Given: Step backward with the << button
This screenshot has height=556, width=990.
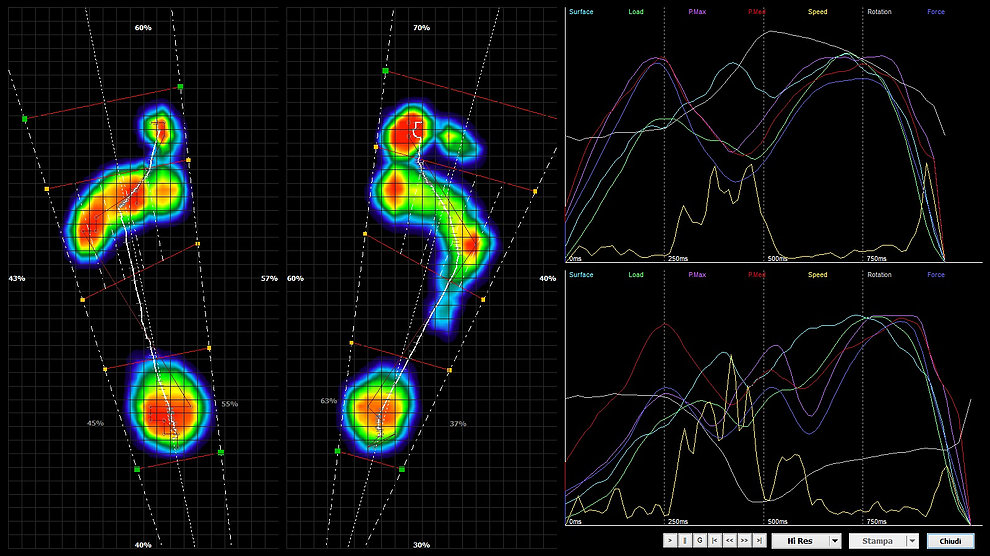Looking at the screenshot, I should coord(730,541).
